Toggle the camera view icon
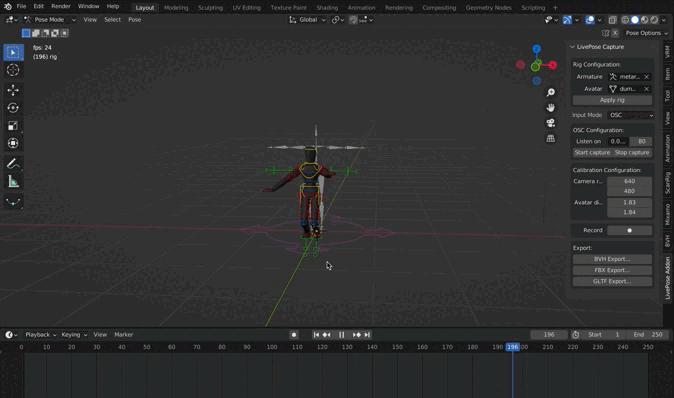 point(551,123)
